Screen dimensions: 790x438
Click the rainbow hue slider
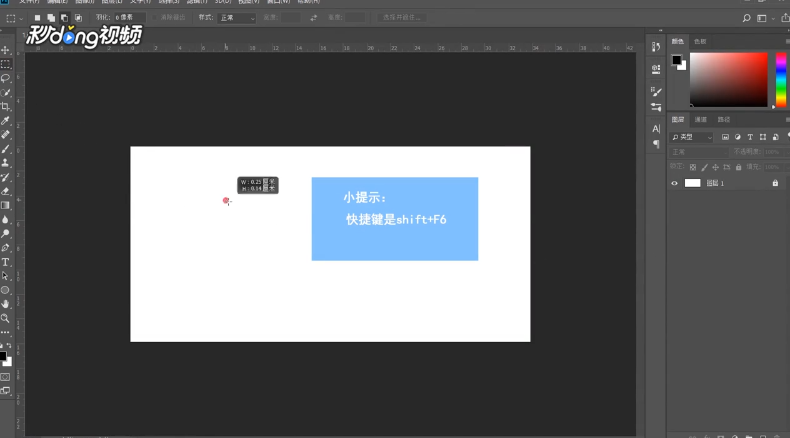[x=780, y=80]
